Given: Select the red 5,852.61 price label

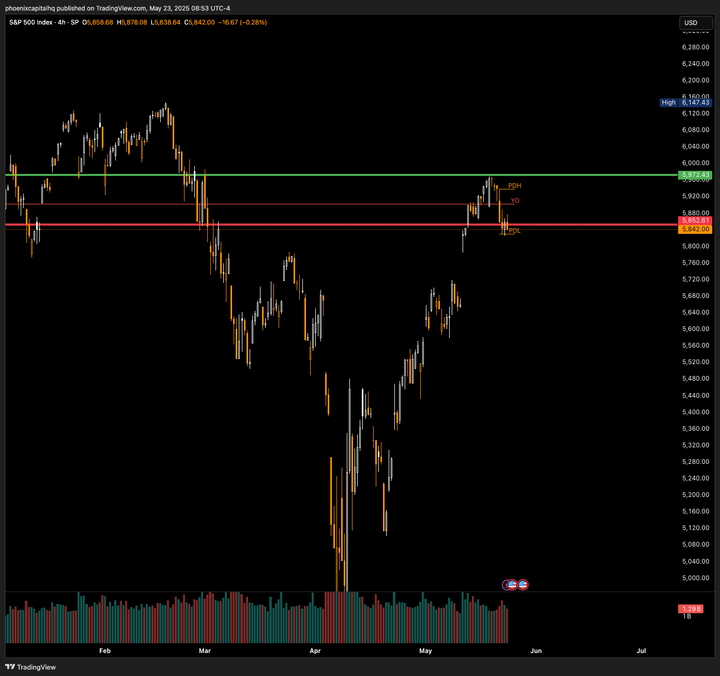Looking at the screenshot, I should tap(694, 220).
